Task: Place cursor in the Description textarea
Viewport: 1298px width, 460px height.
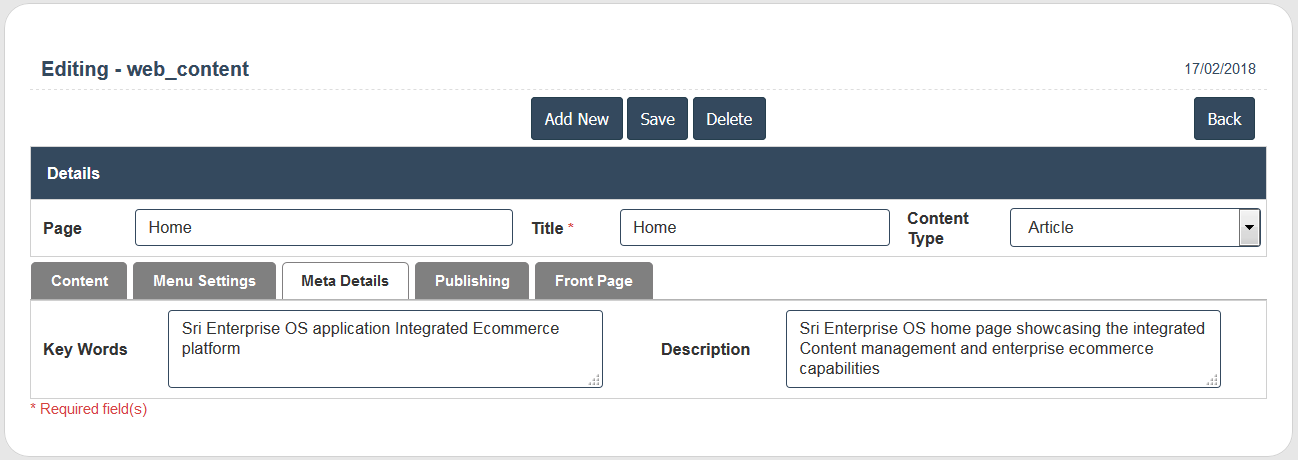Action: (1002, 349)
